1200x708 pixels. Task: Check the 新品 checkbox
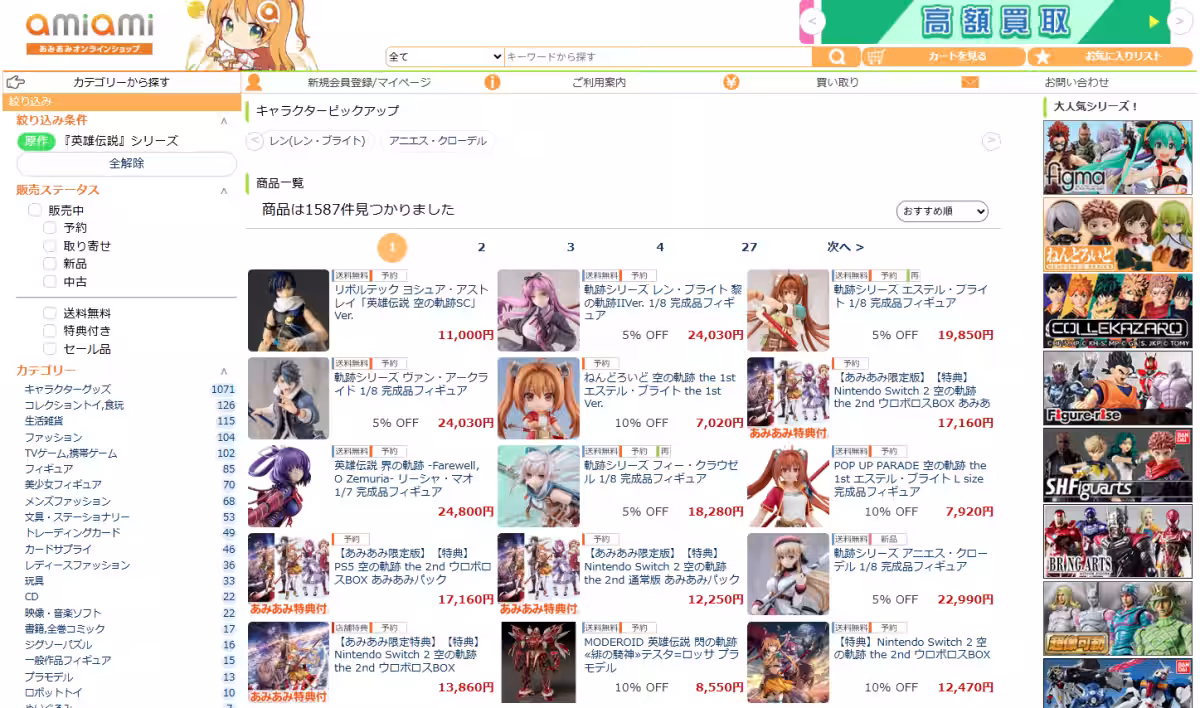coord(50,264)
